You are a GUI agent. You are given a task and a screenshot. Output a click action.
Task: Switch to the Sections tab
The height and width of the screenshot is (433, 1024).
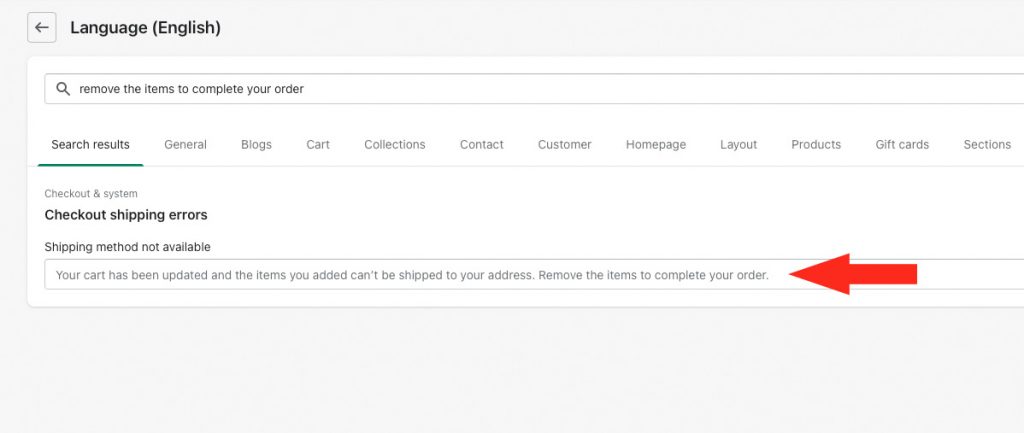click(987, 145)
